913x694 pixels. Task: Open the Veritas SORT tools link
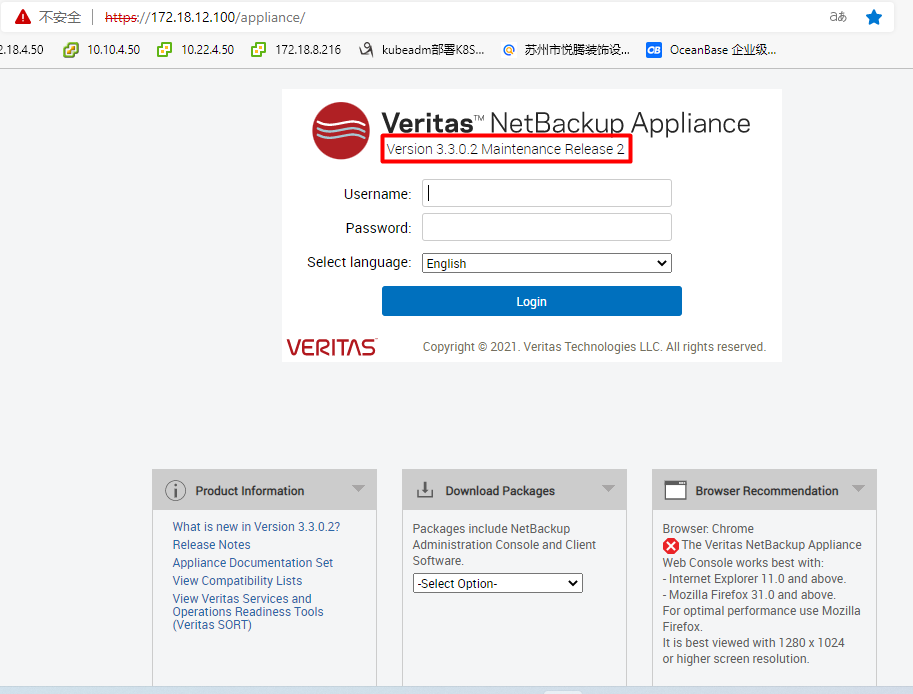(247, 612)
